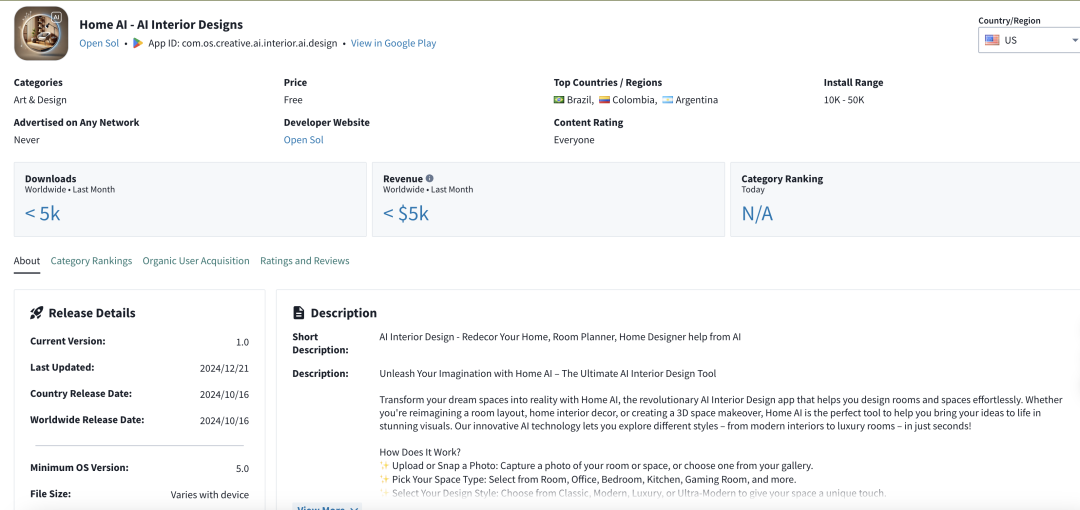This screenshot has height=510, width=1080.
Task: Click the Argentina country name
Action: pyautogui.click(x=696, y=100)
